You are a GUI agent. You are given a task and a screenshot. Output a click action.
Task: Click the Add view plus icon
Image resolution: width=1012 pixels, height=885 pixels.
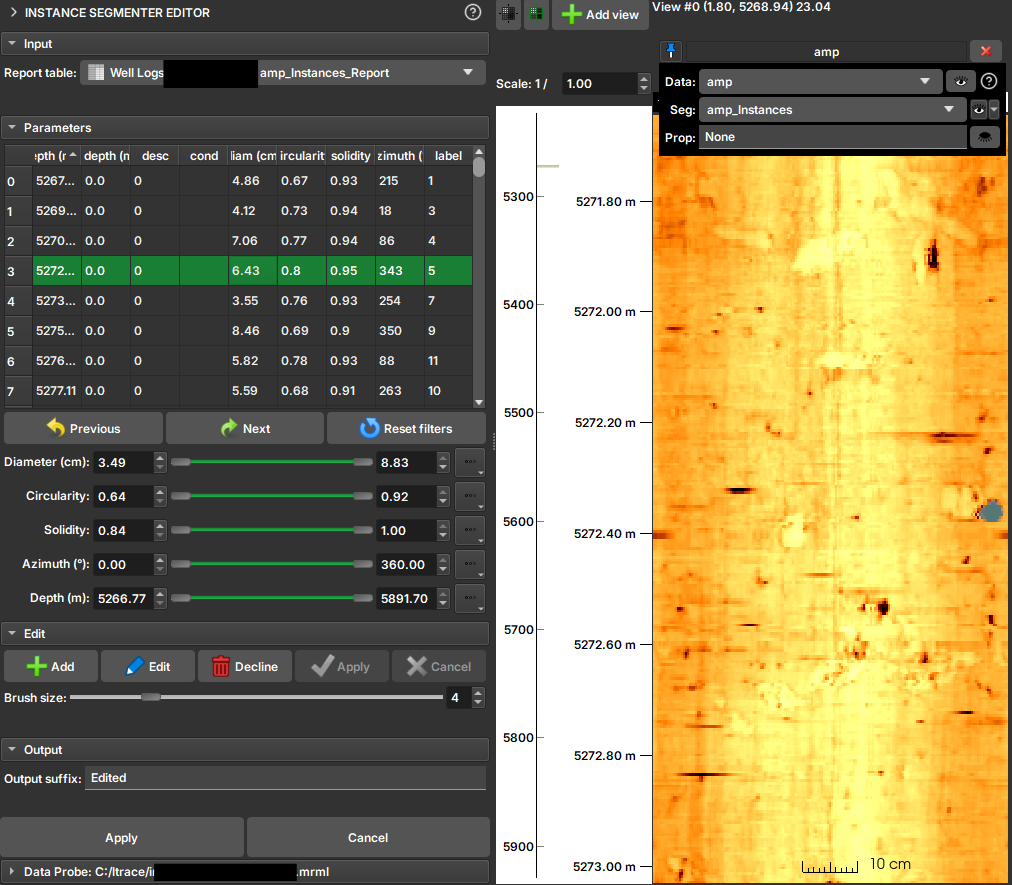(570, 14)
